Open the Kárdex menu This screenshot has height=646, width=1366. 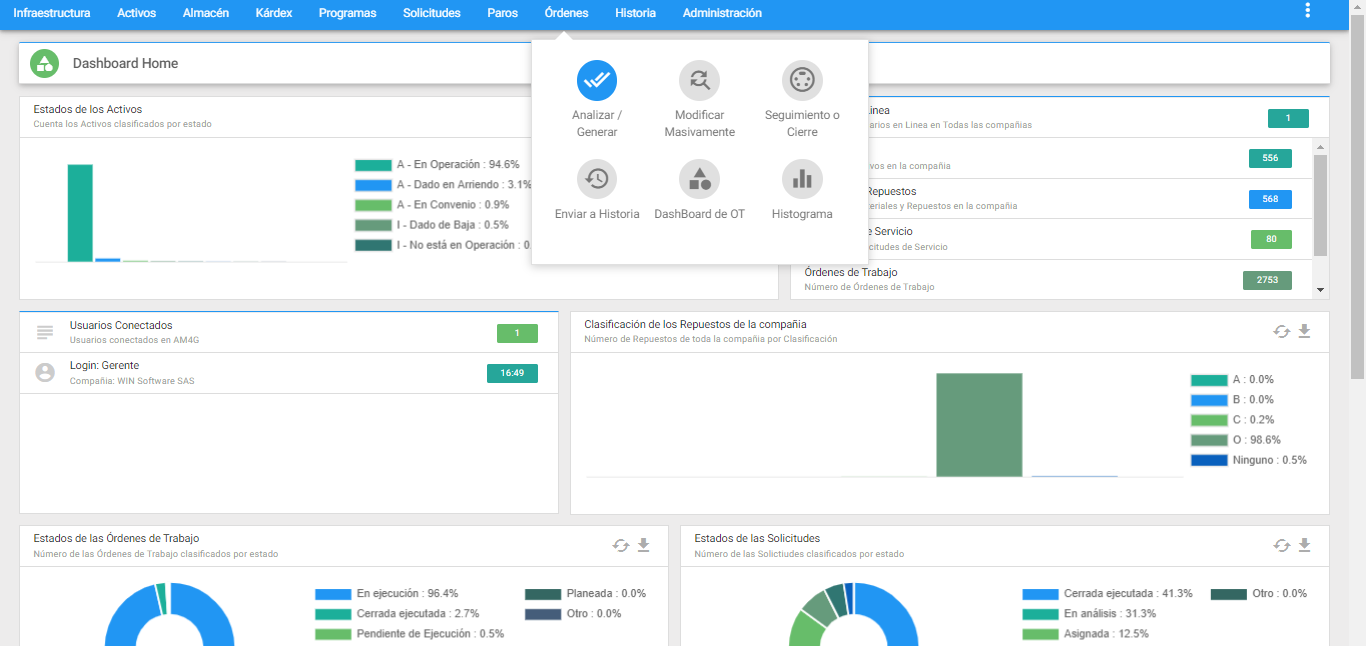(274, 13)
